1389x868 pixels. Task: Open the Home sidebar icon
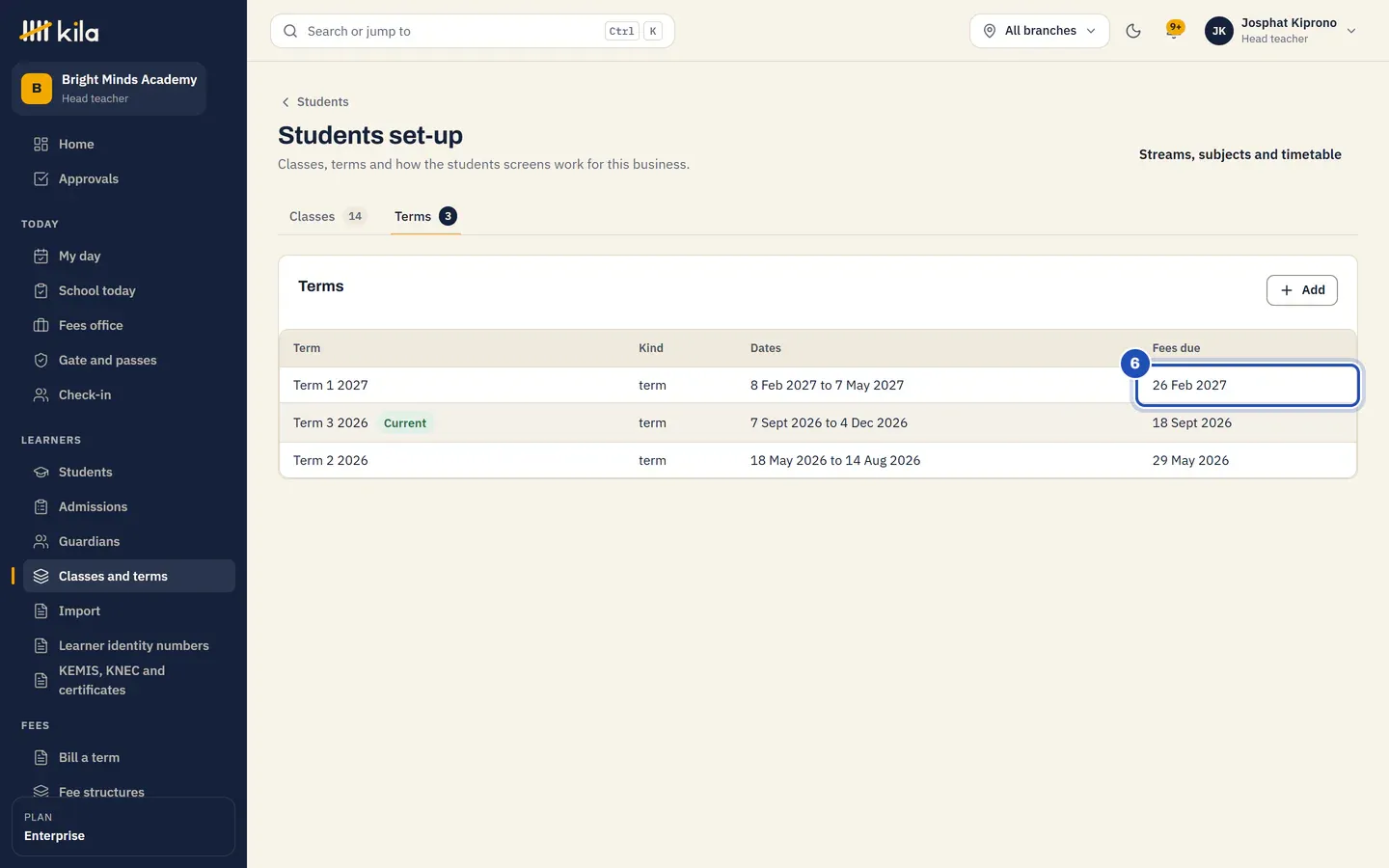point(41,144)
